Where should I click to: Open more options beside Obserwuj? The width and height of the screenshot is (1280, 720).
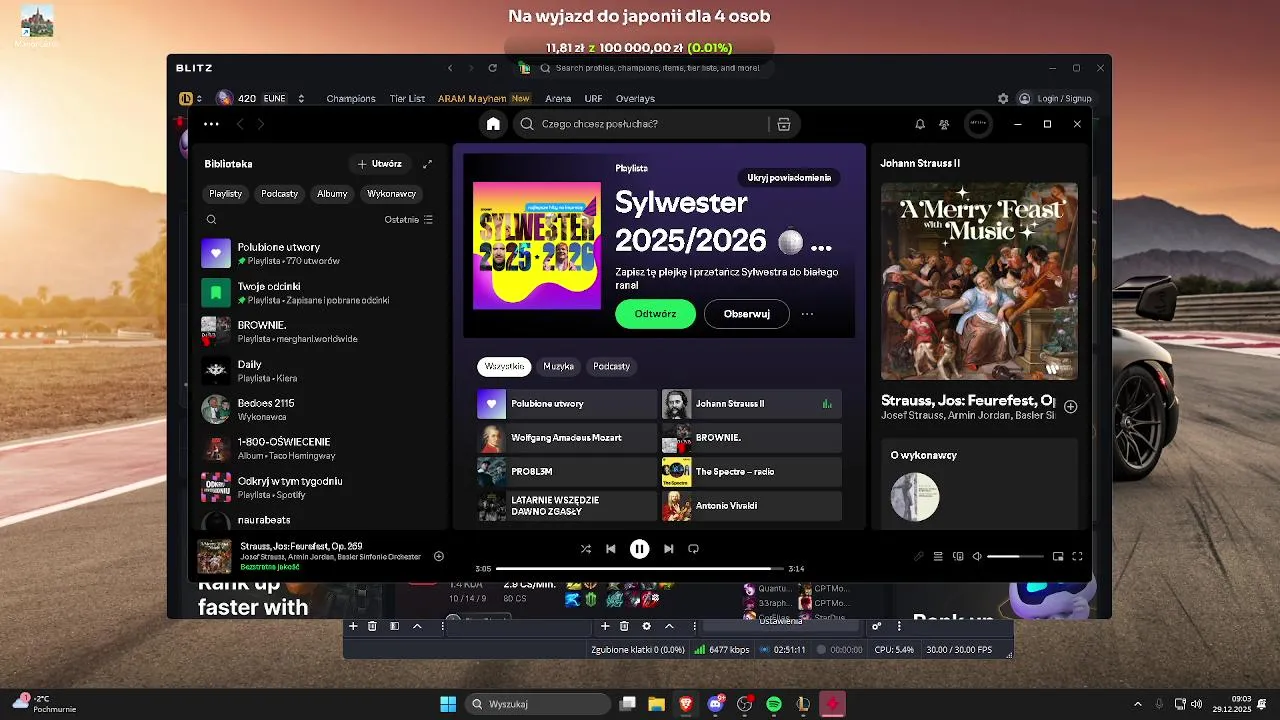point(808,314)
